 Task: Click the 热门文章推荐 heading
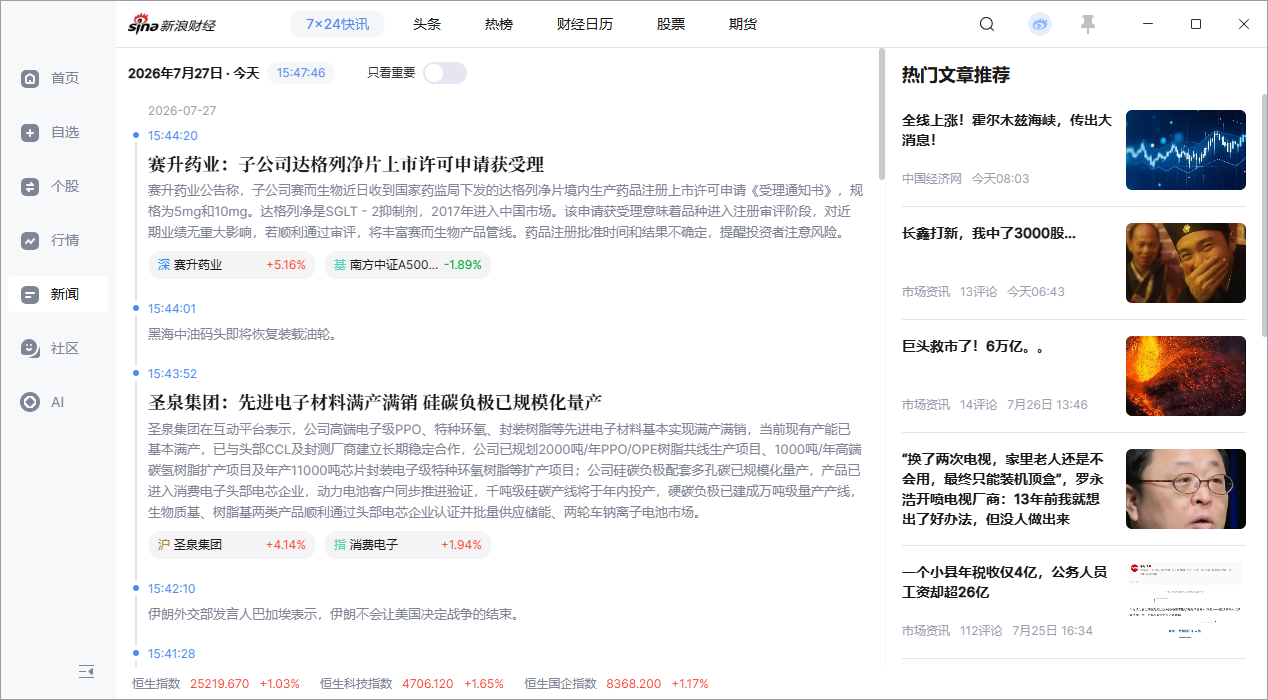click(956, 75)
